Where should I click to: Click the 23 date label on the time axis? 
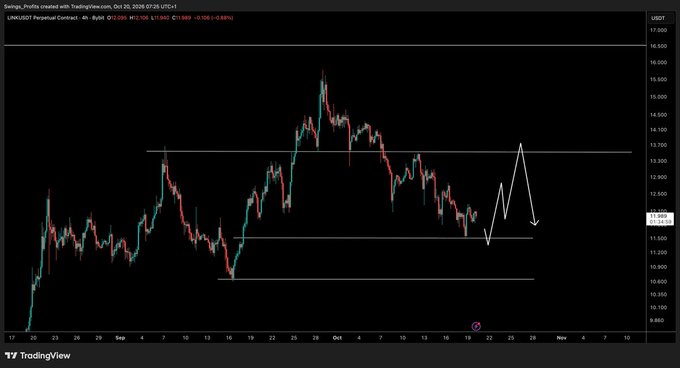(x=55, y=338)
